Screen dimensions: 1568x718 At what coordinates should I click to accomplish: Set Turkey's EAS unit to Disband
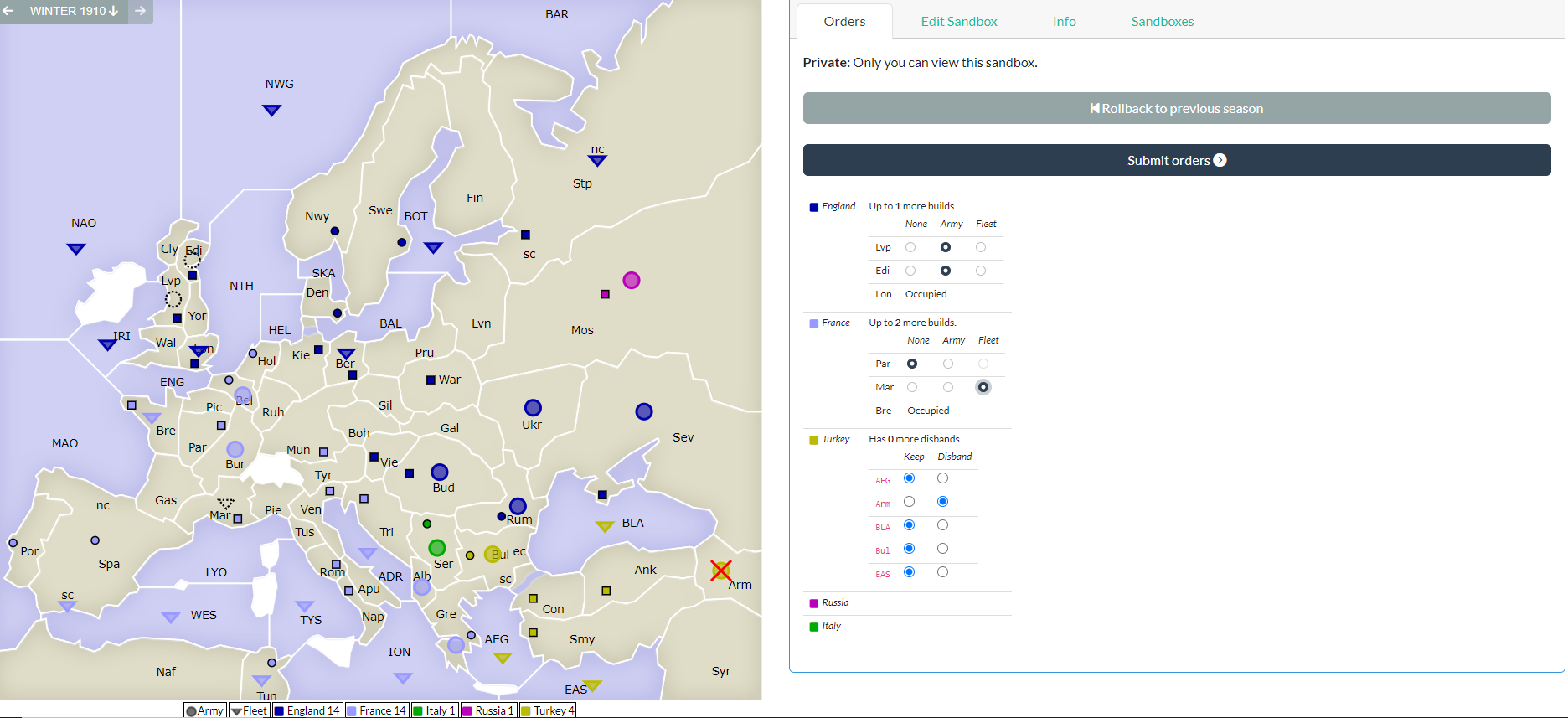[943, 572]
